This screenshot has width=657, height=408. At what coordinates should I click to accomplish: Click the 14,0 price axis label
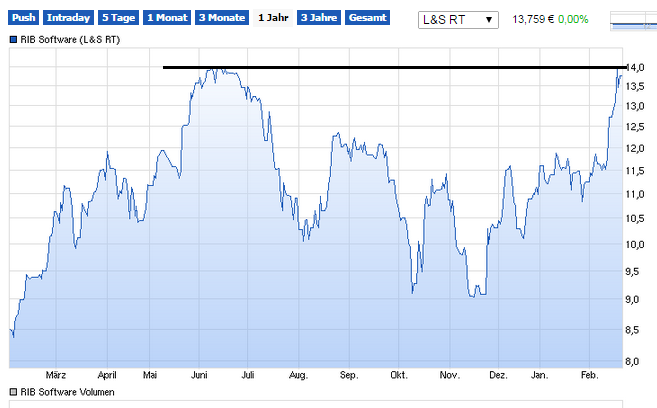634,67
